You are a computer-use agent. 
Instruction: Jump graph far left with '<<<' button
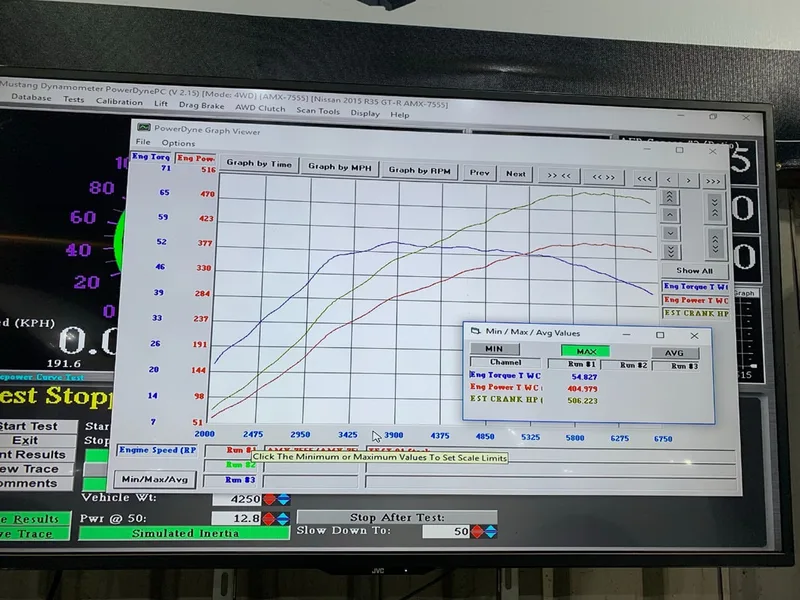[644, 179]
